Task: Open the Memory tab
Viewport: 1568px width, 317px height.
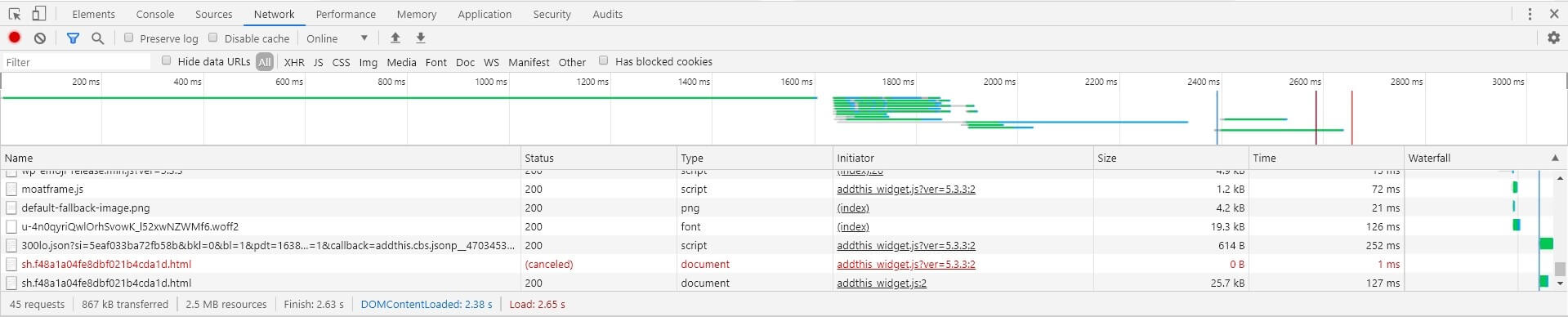Action: pyautogui.click(x=417, y=14)
